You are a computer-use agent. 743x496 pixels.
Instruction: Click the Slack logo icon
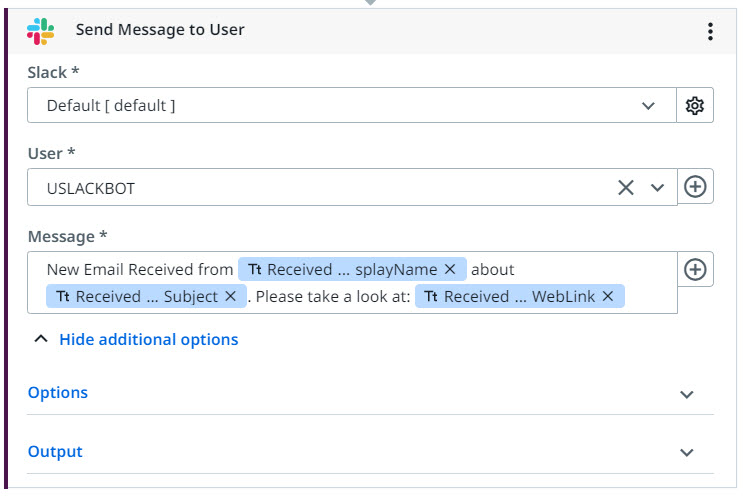click(x=40, y=31)
